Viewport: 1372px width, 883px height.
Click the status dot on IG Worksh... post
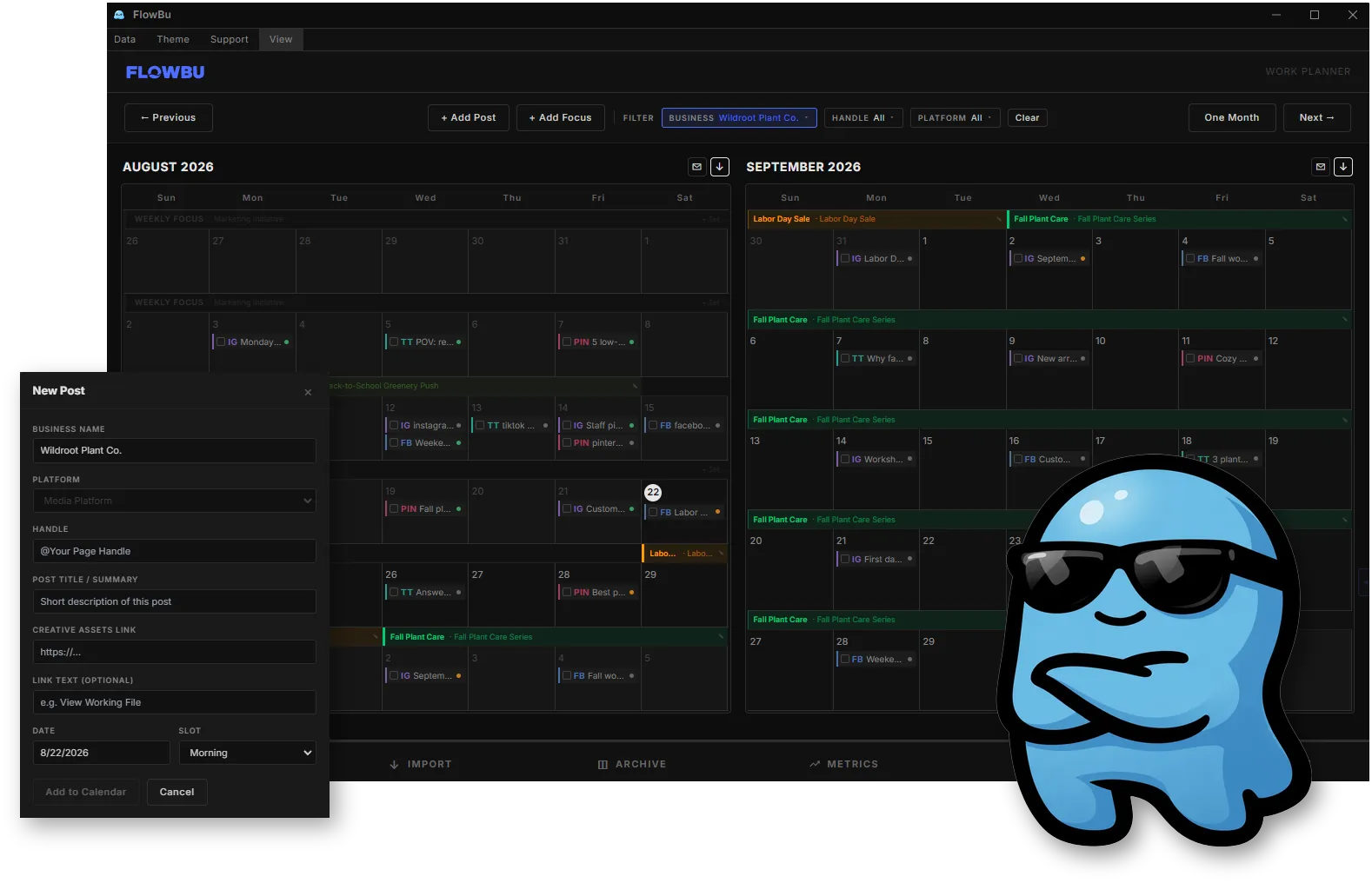pyautogui.click(x=909, y=459)
